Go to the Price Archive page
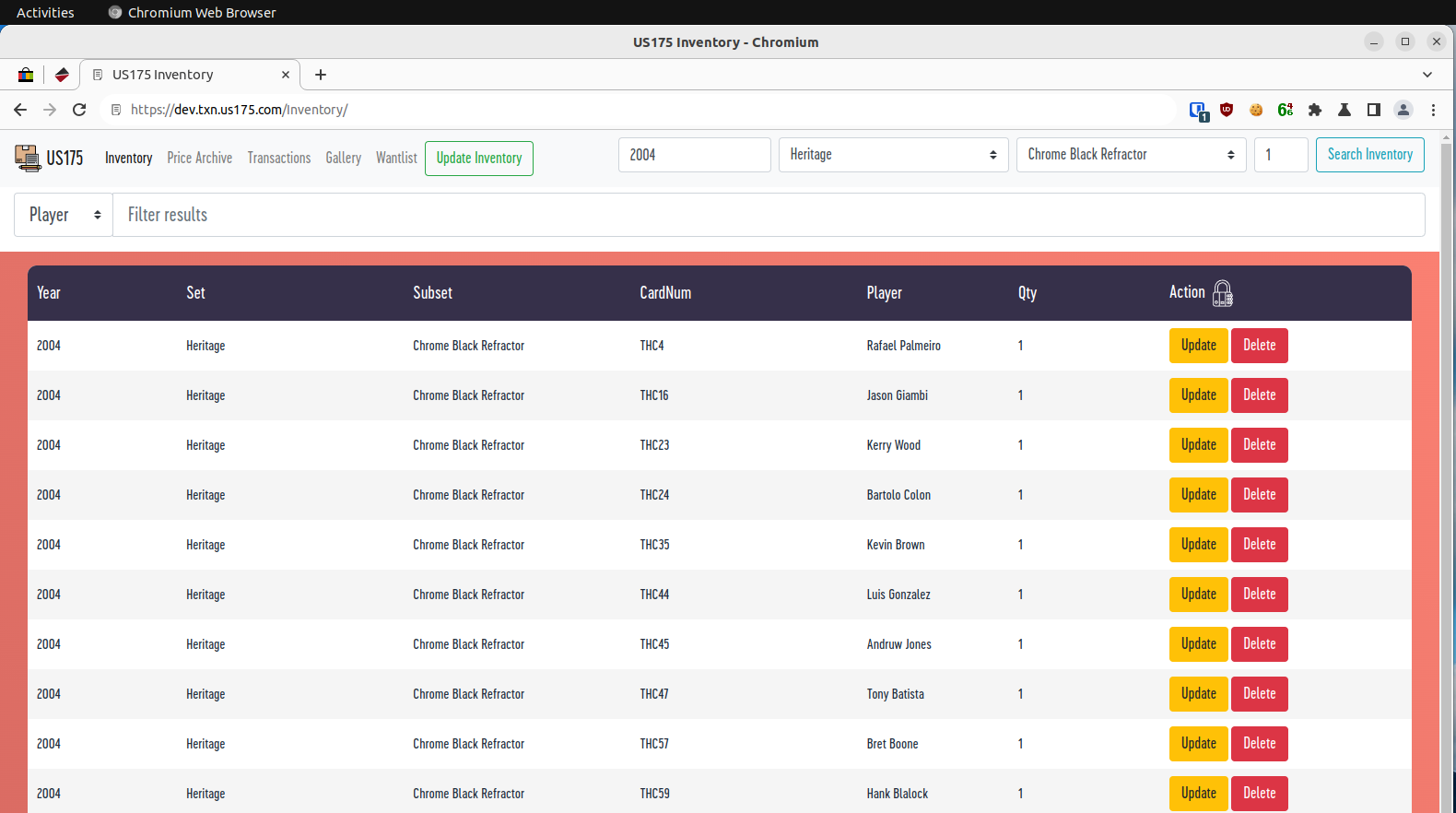1456x813 pixels. [199, 158]
